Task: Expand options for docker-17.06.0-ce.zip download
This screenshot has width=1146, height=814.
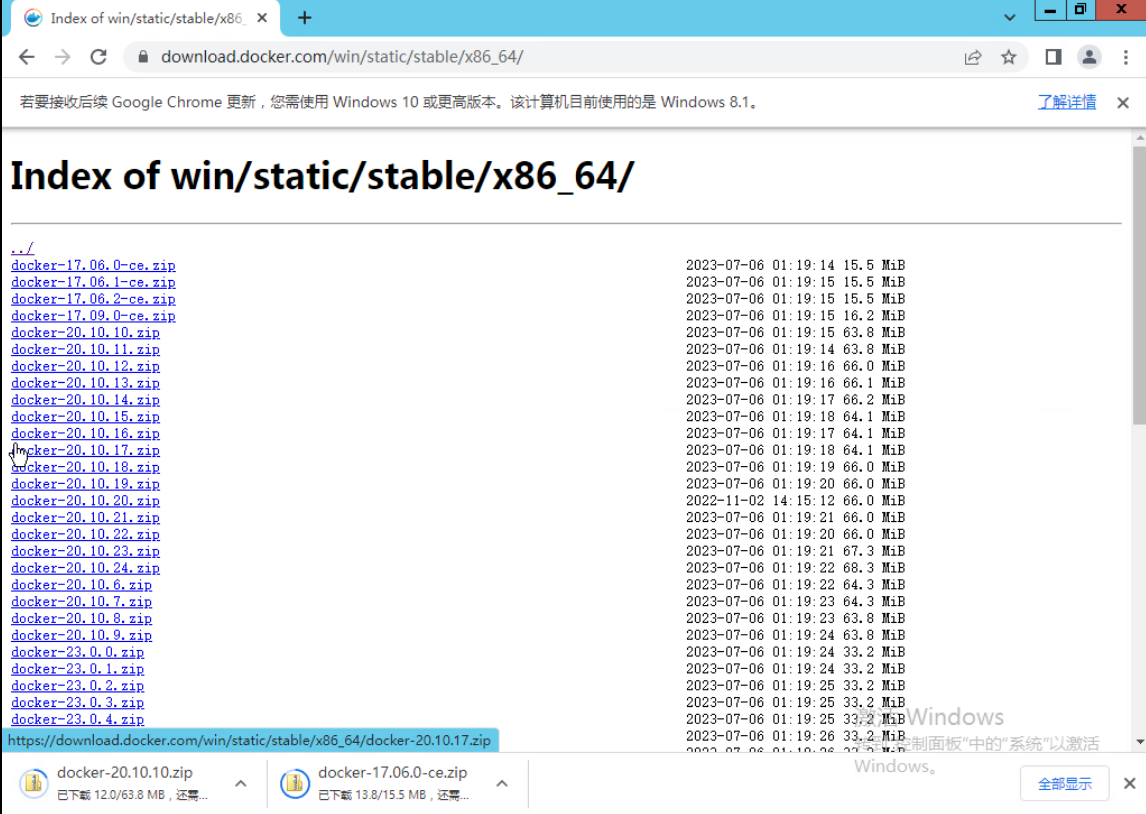Action: point(502,783)
